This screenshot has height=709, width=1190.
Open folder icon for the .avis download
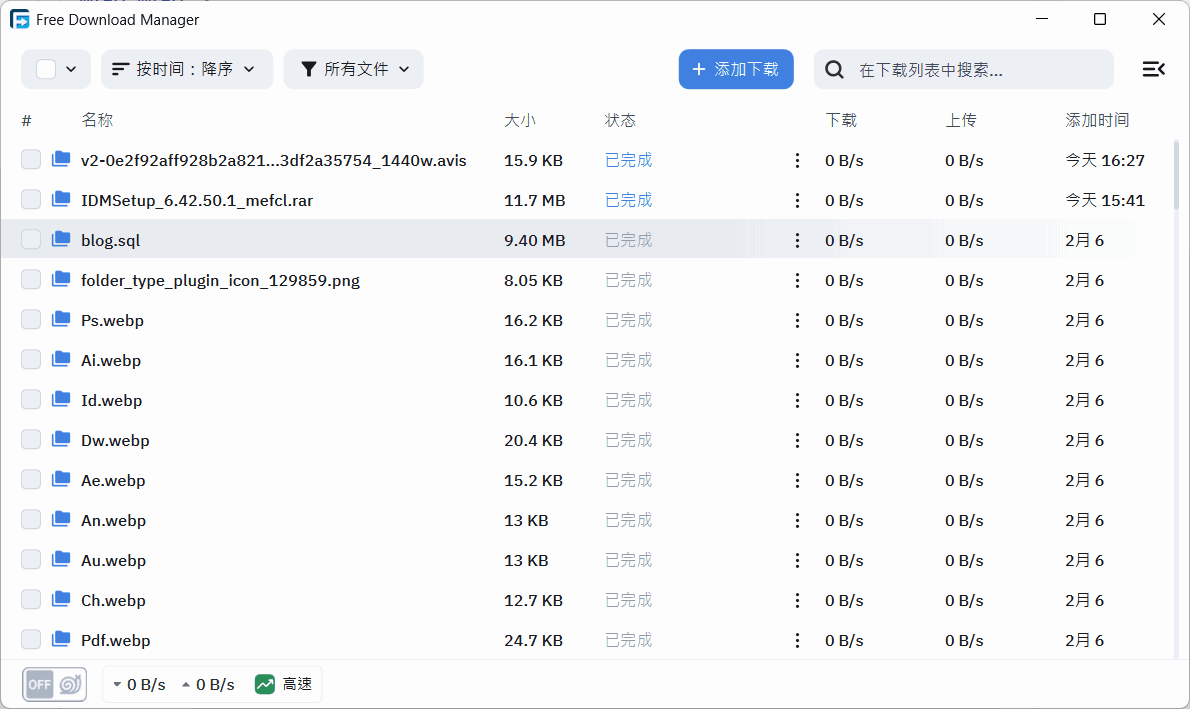point(61,159)
